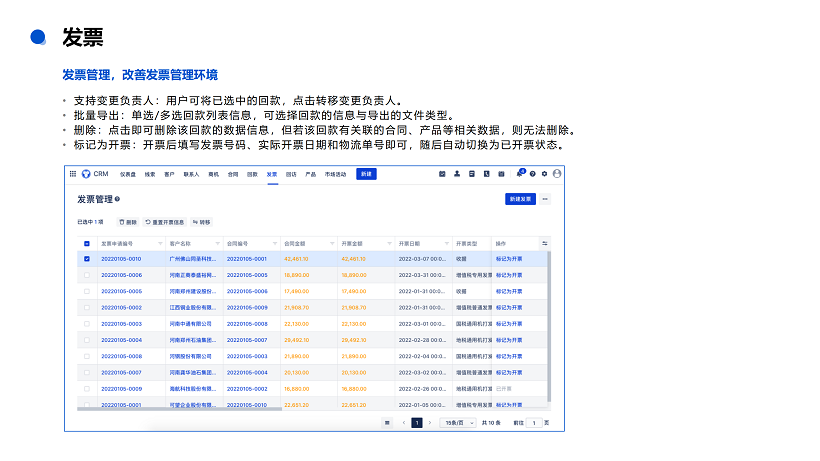The image size is (820, 461).
Task: Open the help question mark icon
Action: (x=532, y=174)
